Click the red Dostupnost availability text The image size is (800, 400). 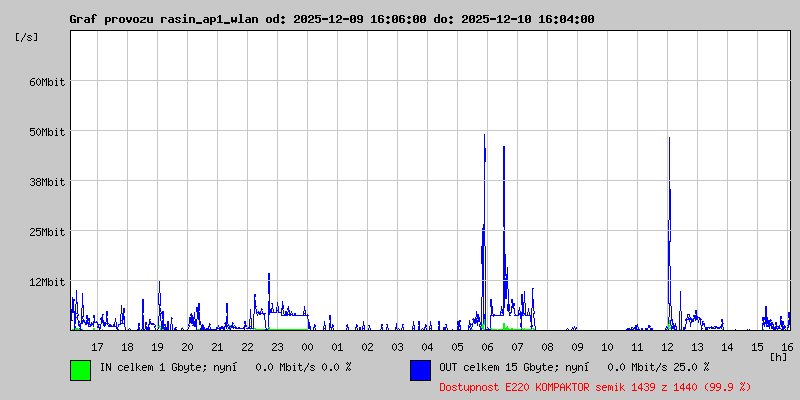point(595,387)
